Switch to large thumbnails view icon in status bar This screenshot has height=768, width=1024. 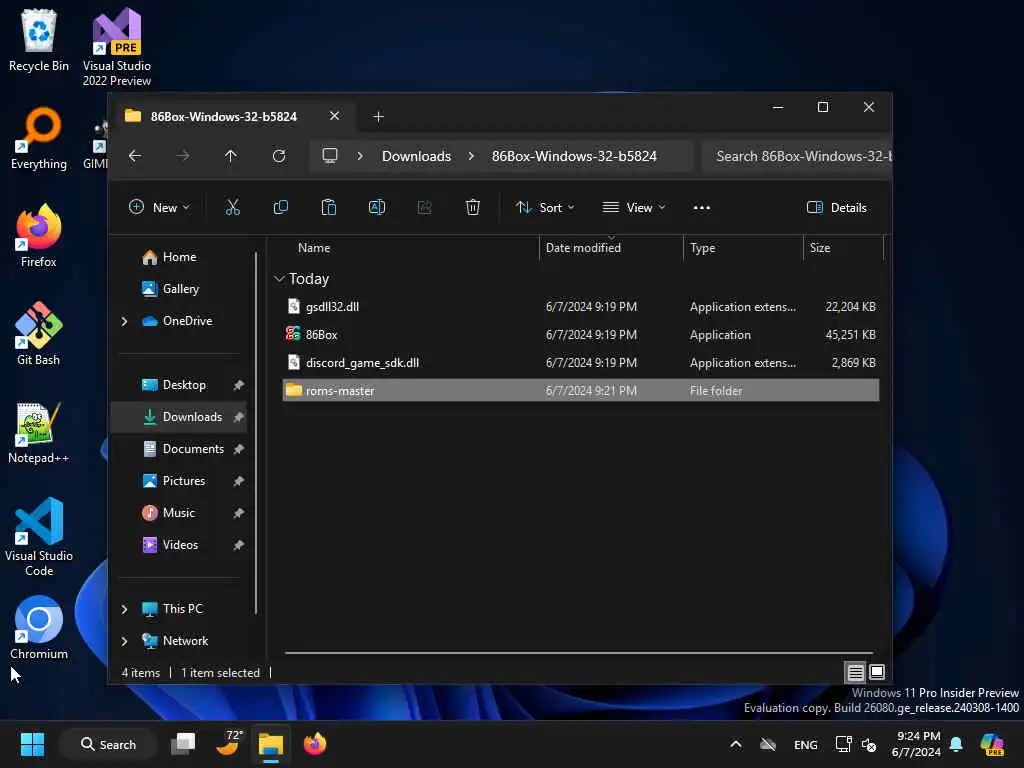point(877,672)
